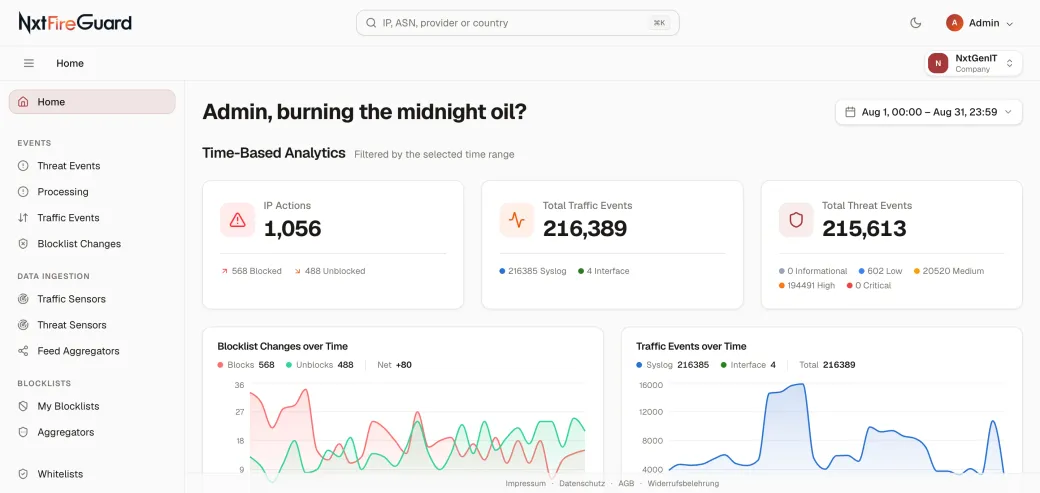
Task: Click the 0 Informational severity stat
Action: [813, 271]
